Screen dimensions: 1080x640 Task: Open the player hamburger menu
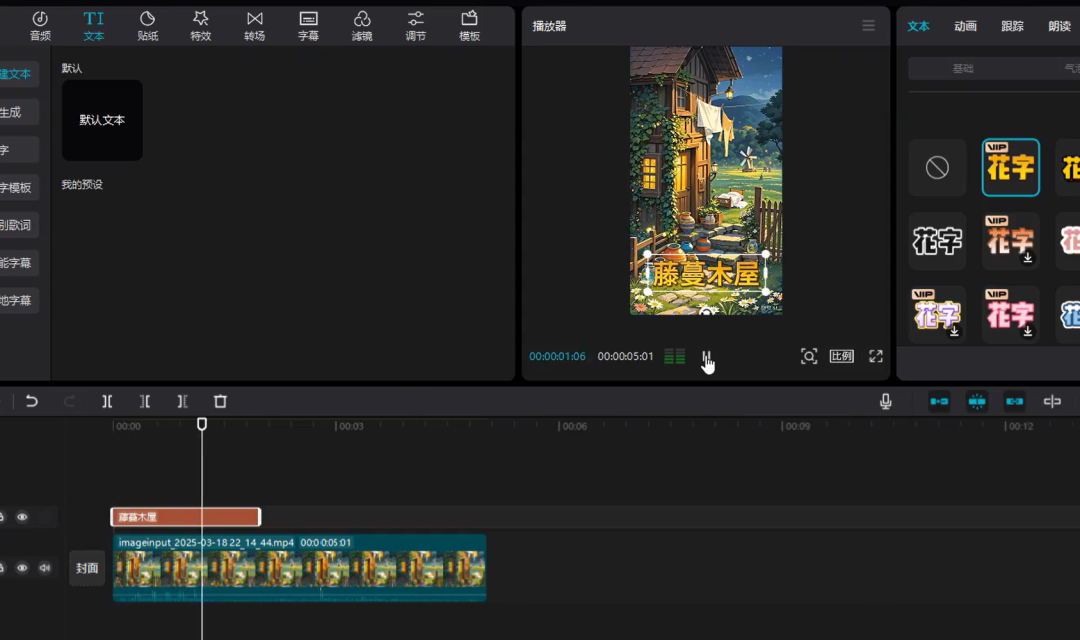pyautogui.click(x=868, y=26)
